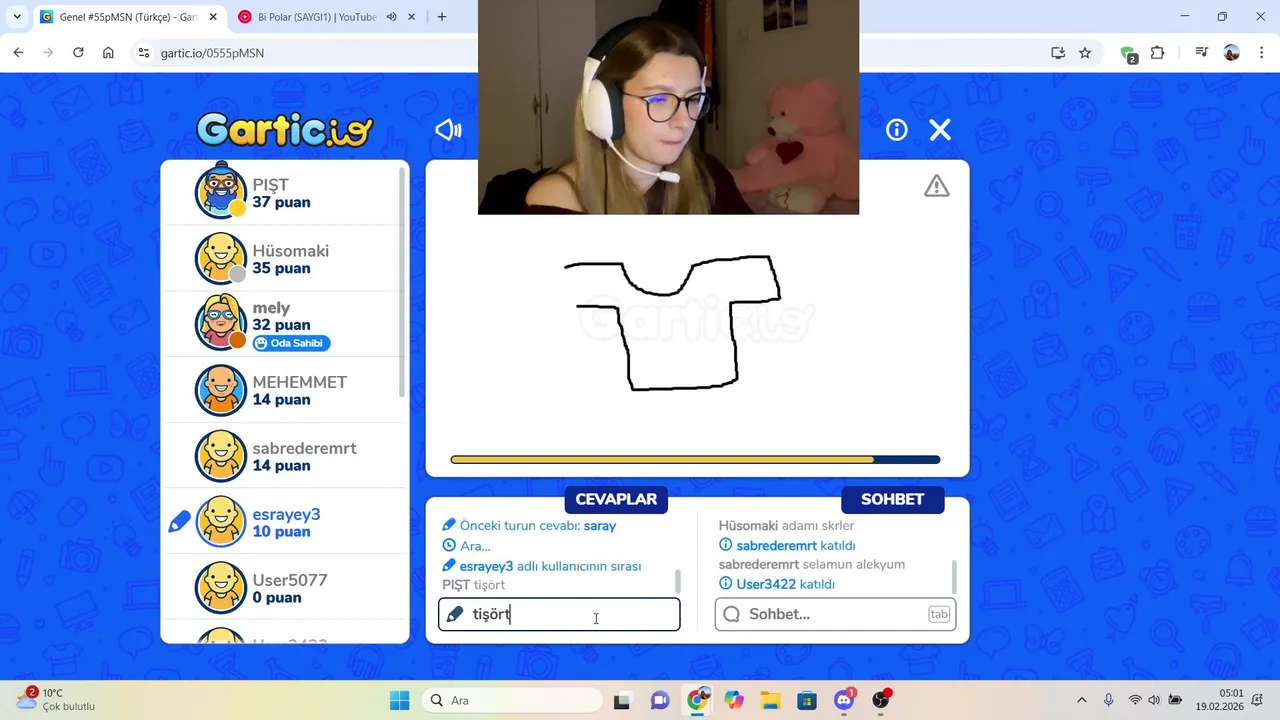The image size is (1280, 720).
Task: Click the round timer progress bar
Action: [695, 460]
